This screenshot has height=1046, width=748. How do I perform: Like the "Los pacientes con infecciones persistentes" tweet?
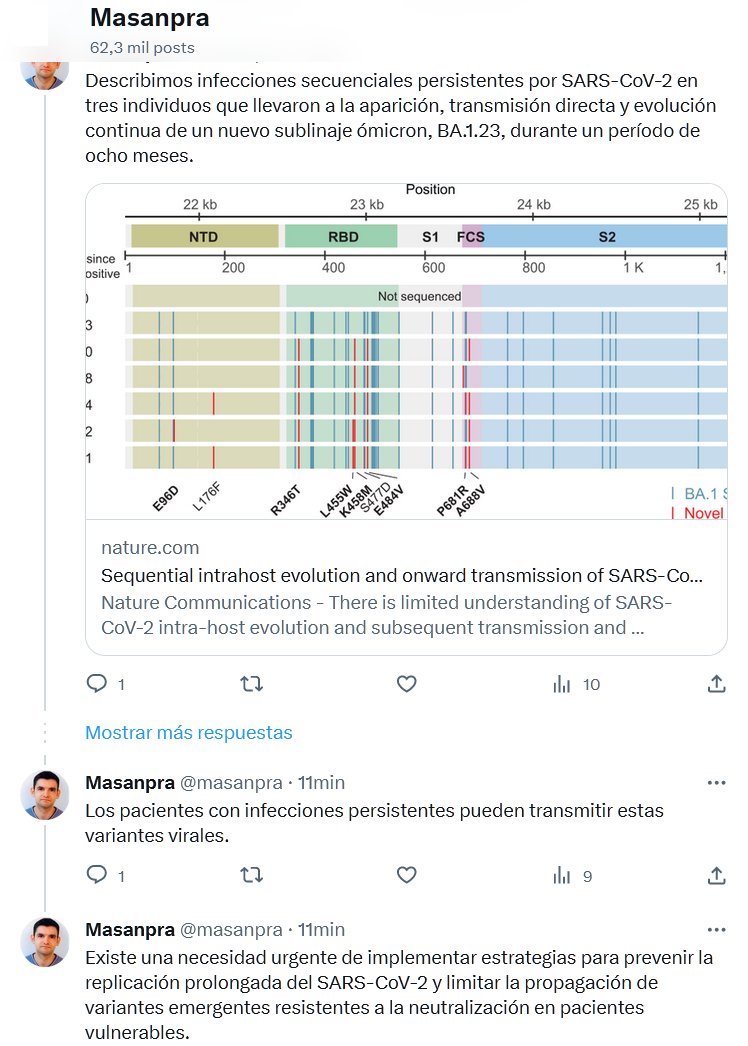click(406, 875)
